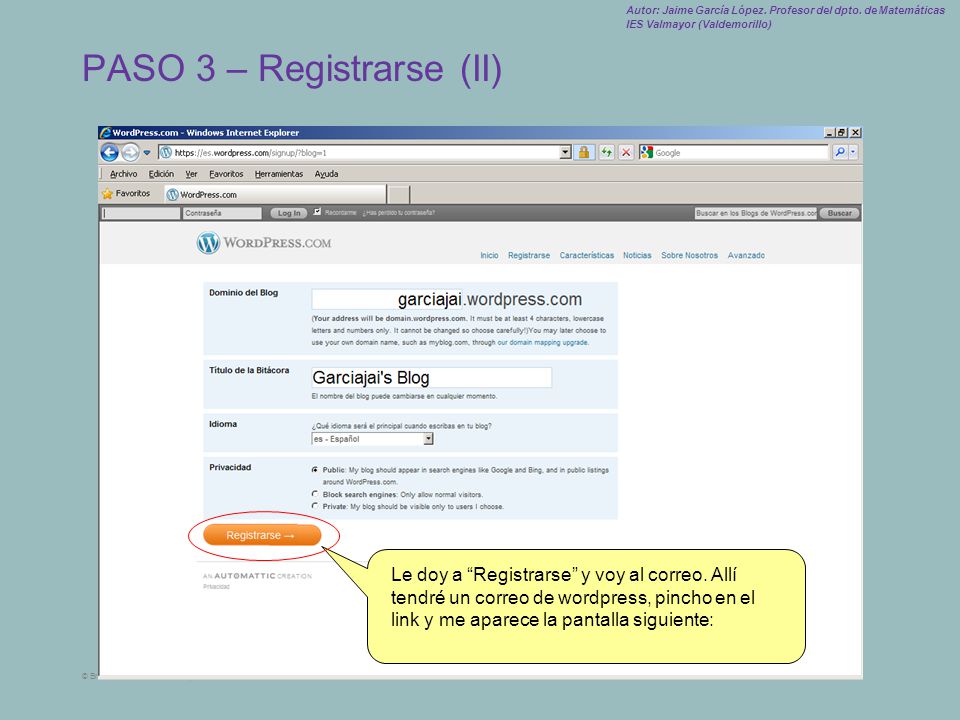This screenshot has height=720, width=960.
Task: Click the orange Registrarse button
Action: (262, 535)
